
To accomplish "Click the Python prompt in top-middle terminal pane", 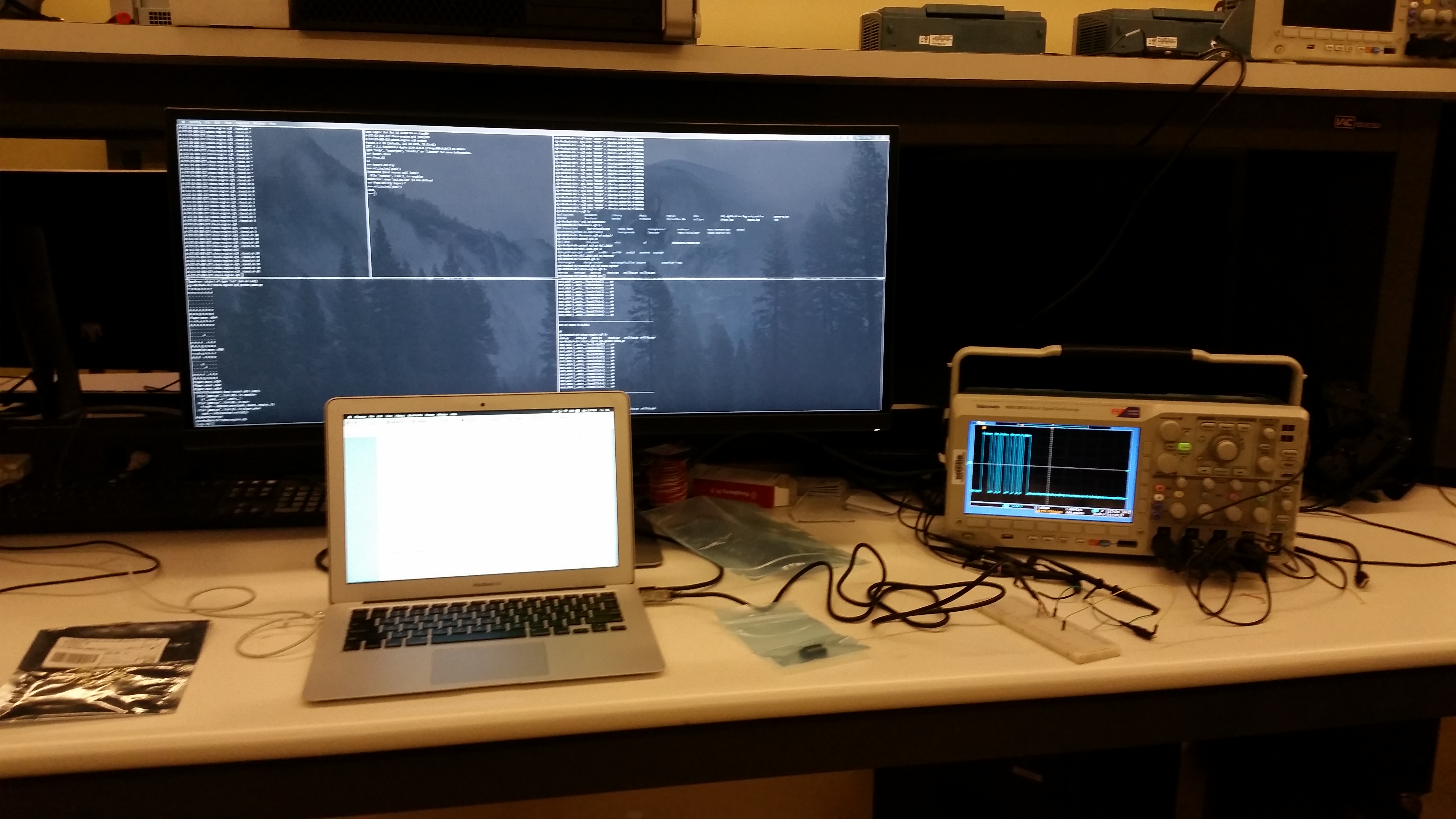I will (372, 193).
